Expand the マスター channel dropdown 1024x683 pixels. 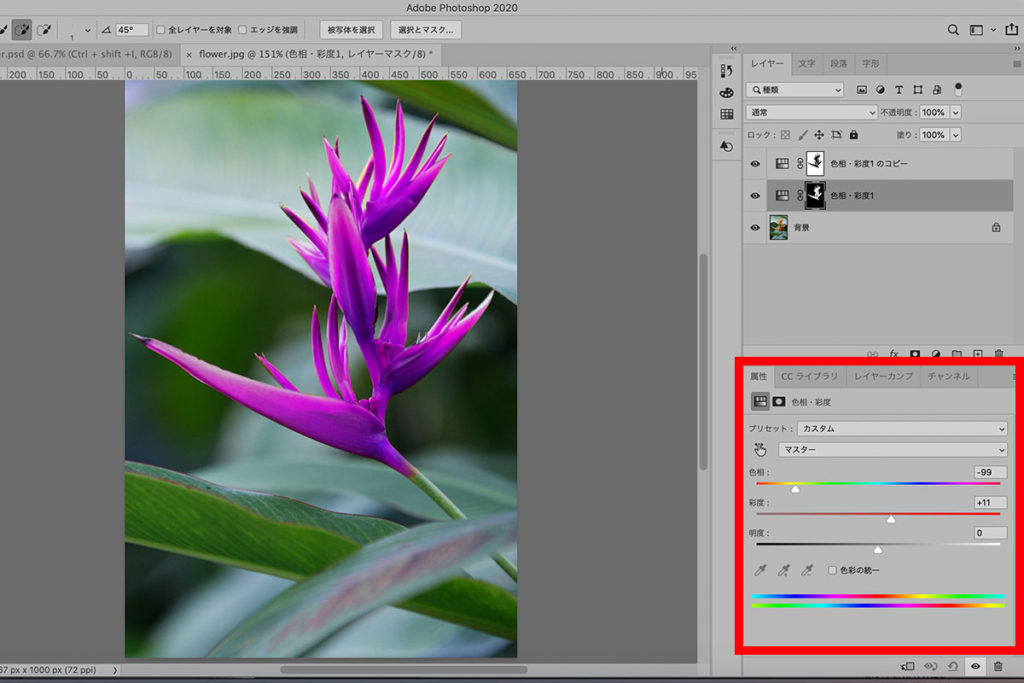893,450
